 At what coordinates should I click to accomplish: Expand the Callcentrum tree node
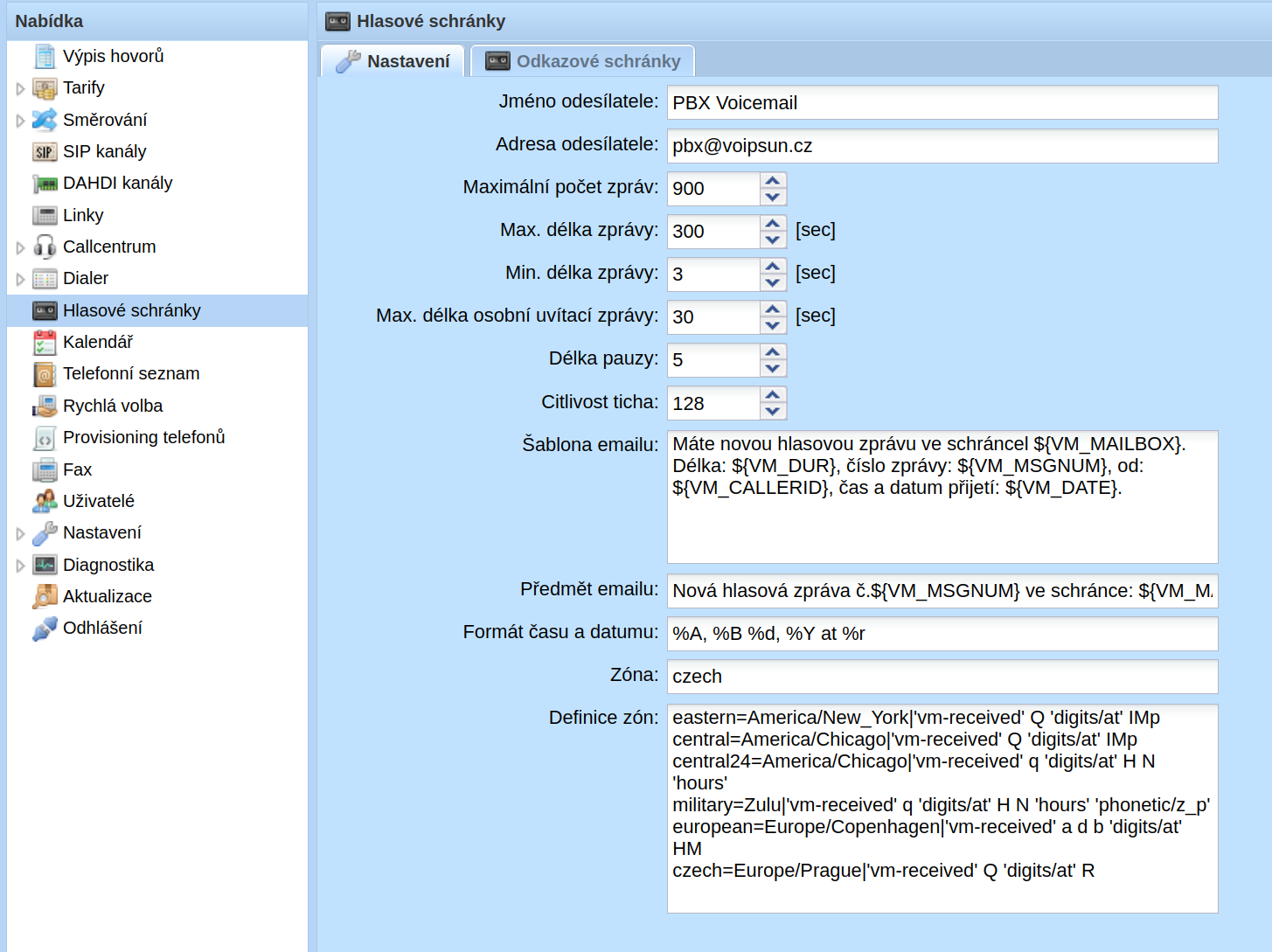[x=20, y=247]
